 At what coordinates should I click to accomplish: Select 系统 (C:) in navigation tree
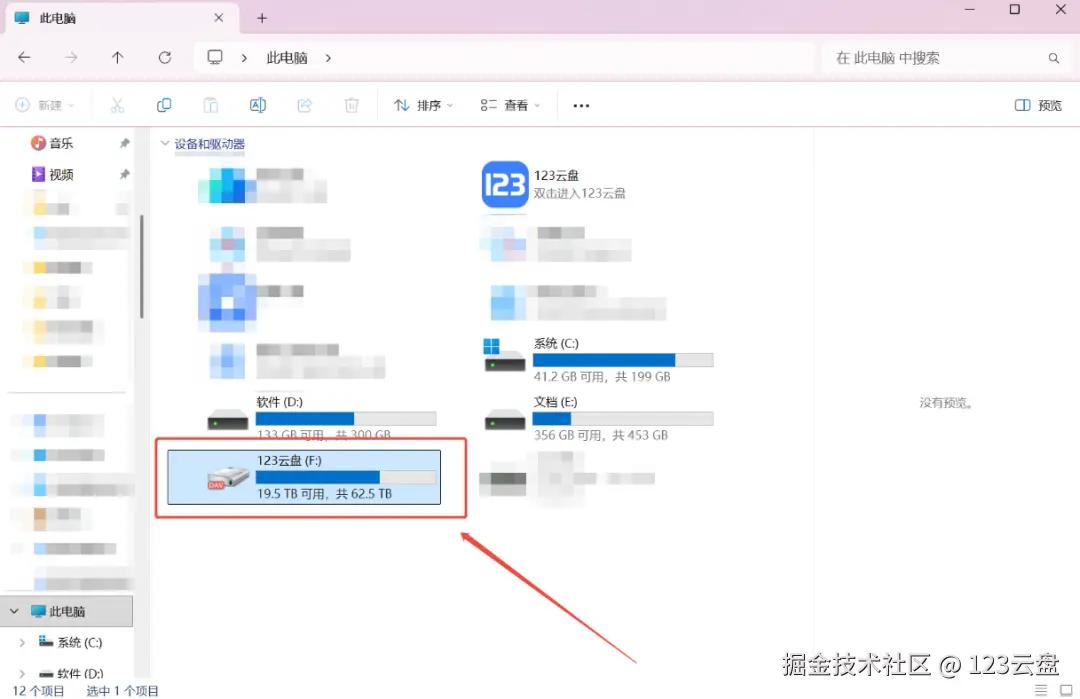coord(71,643)
